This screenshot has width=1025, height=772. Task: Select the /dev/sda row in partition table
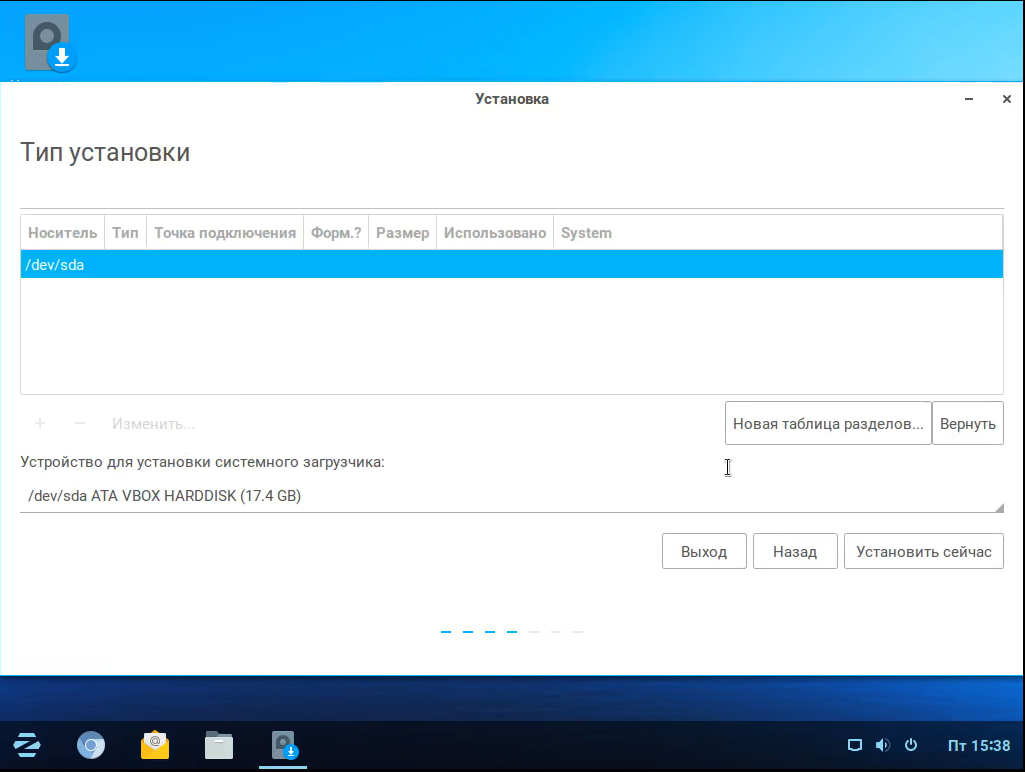511,265
